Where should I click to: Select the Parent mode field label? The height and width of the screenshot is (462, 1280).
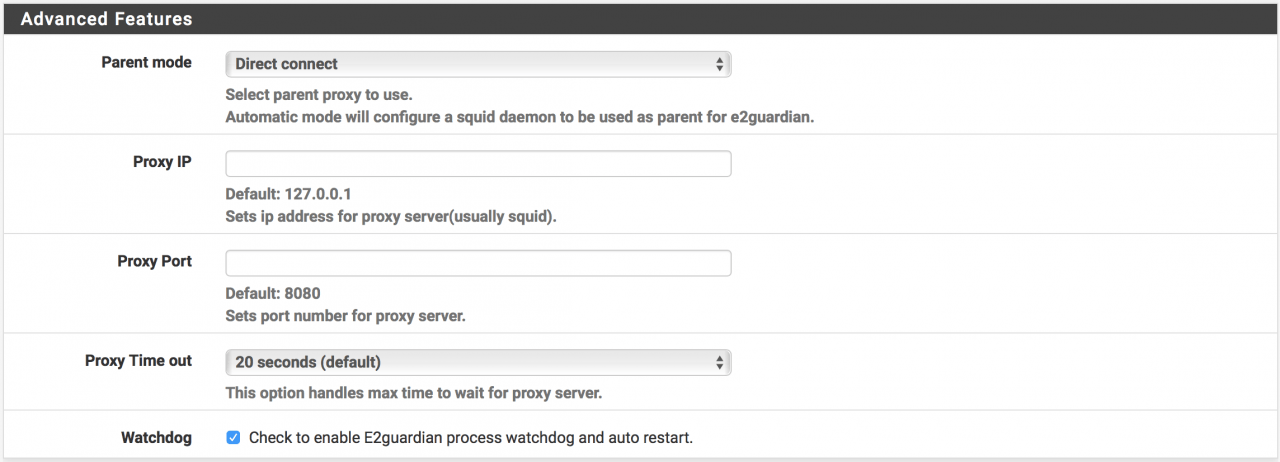click(146, 62)
